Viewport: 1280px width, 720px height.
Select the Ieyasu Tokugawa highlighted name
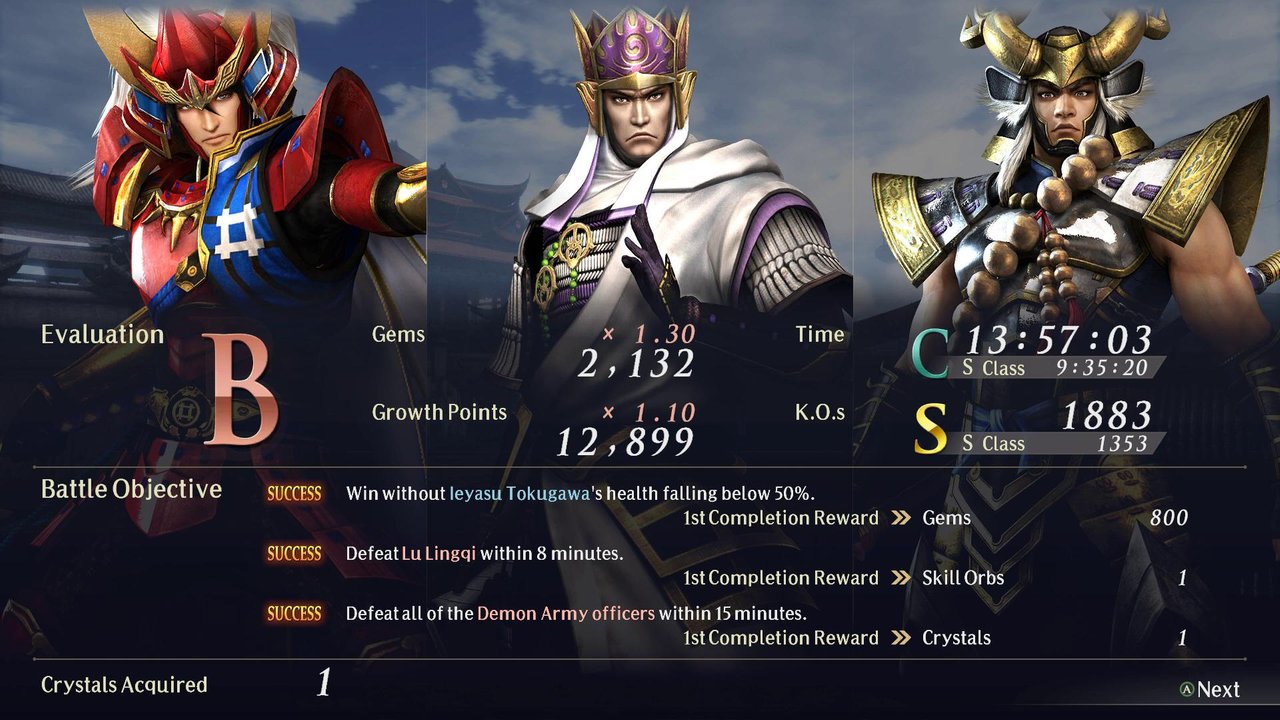pyautogui.click(x=515, y=493)
